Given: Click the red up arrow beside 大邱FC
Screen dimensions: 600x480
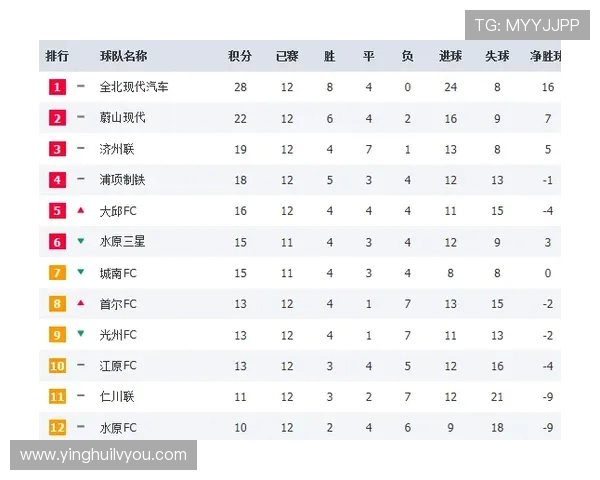Looking at the screenshot, I should pos(81,211).
